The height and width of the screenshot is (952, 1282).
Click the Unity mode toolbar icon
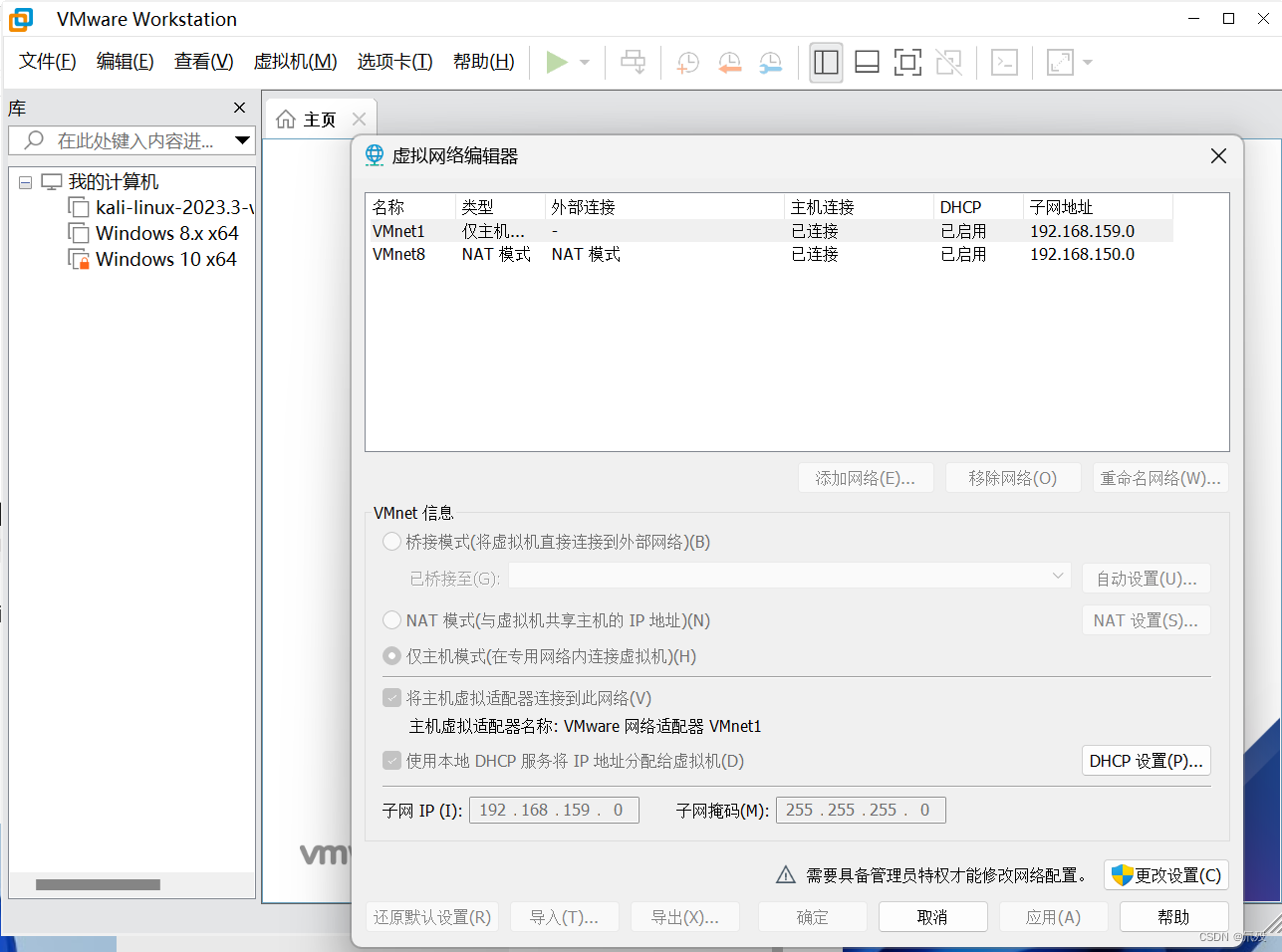pyautogui.click(x=948, y=63)
